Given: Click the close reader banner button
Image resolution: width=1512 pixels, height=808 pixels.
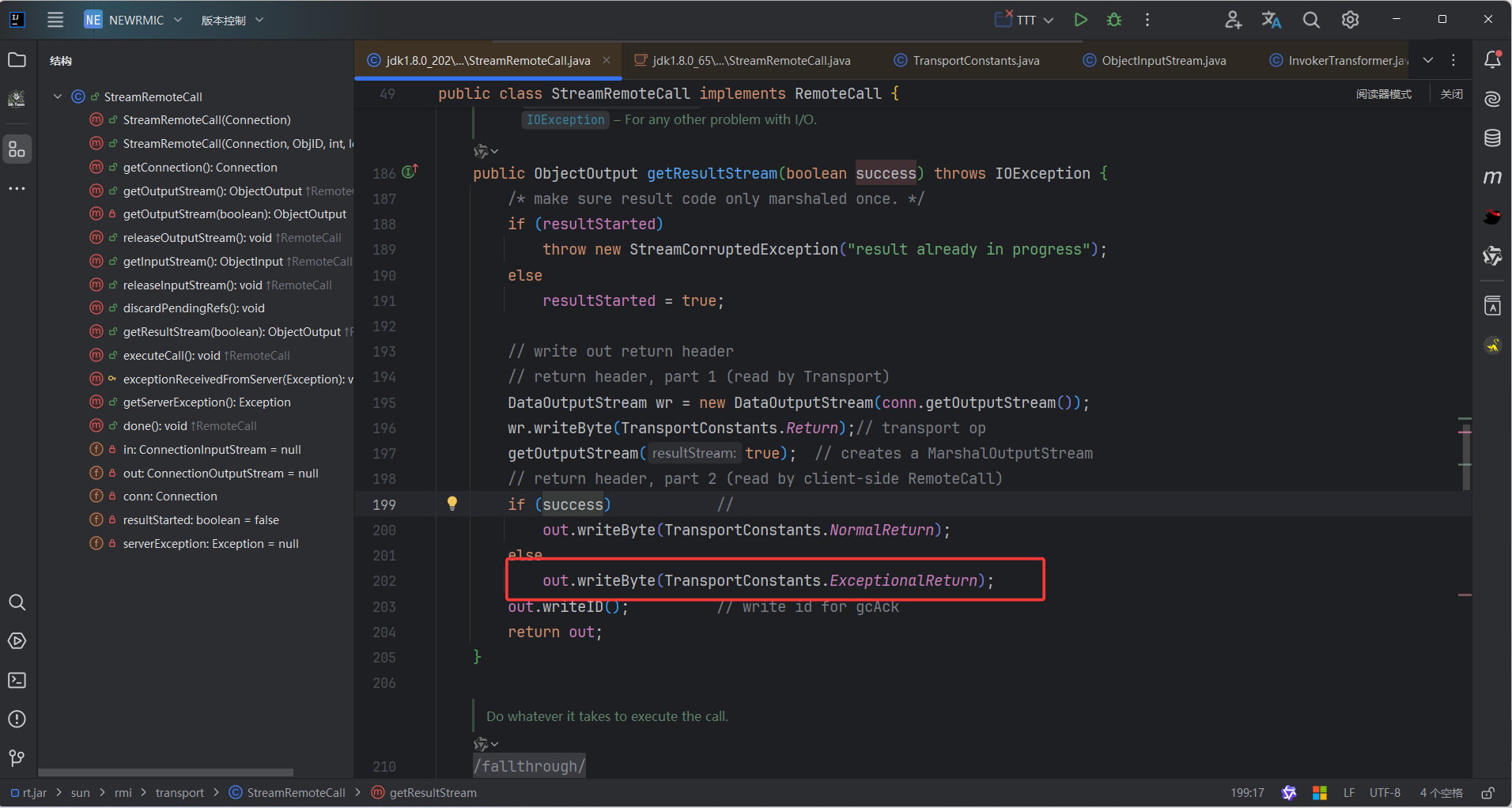Looking at the screenshot, I should (1452, 94).
